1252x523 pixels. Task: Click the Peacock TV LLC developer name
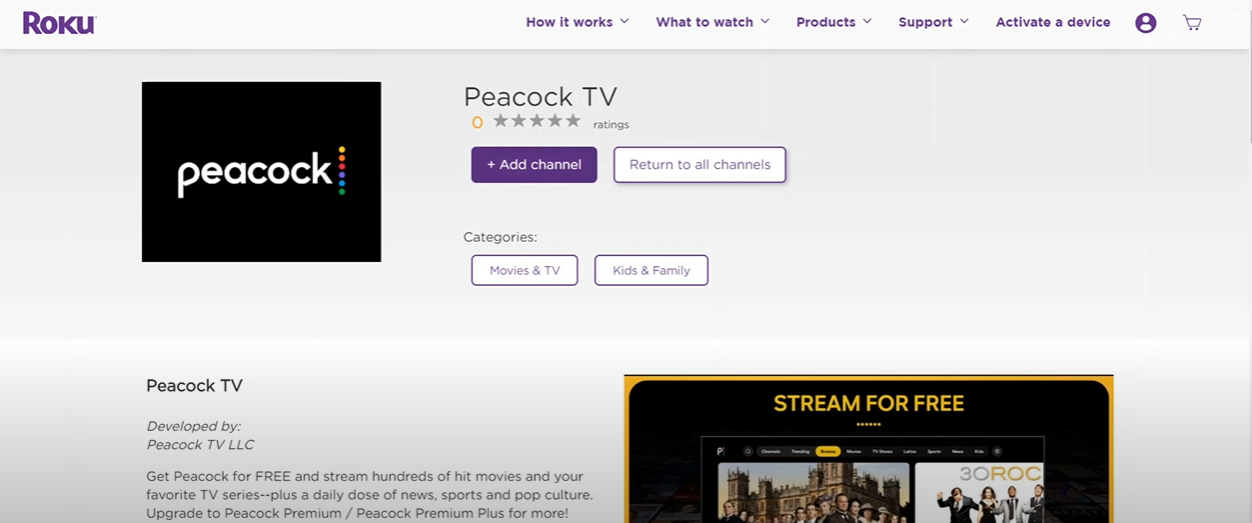tap(200, 444)
